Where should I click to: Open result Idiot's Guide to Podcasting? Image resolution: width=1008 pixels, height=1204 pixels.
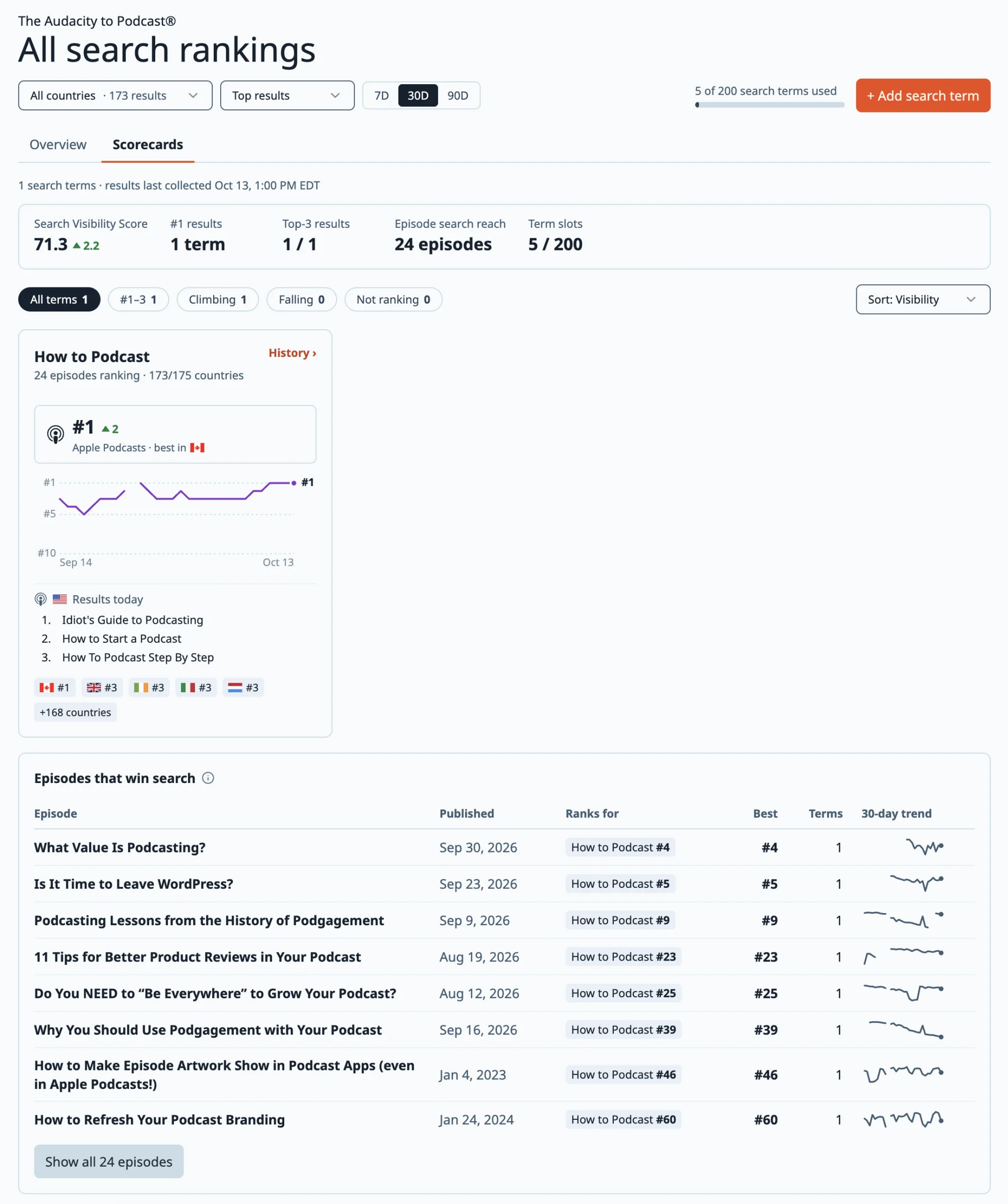point(133,620)
